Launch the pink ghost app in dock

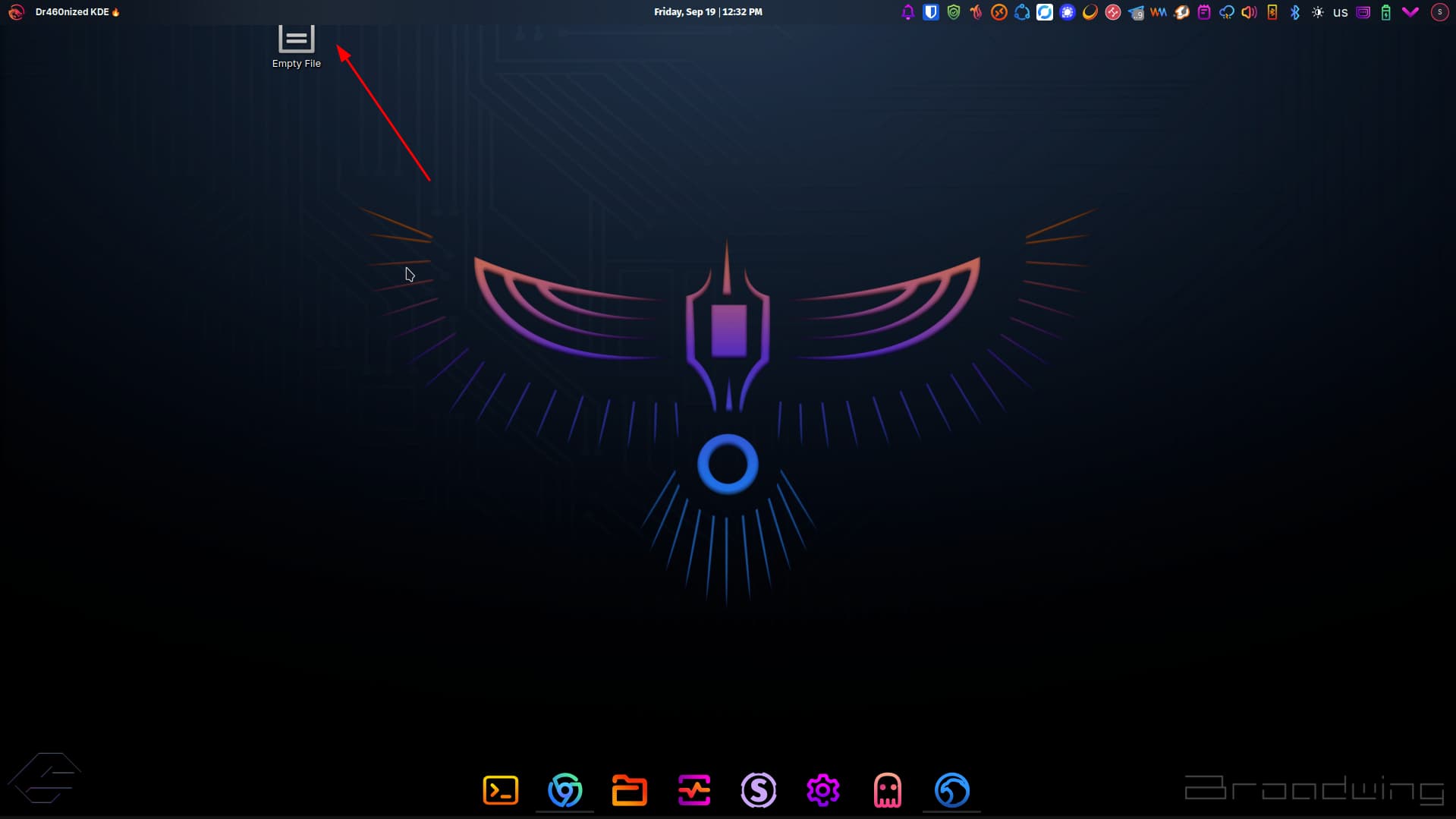coord(887,790)
